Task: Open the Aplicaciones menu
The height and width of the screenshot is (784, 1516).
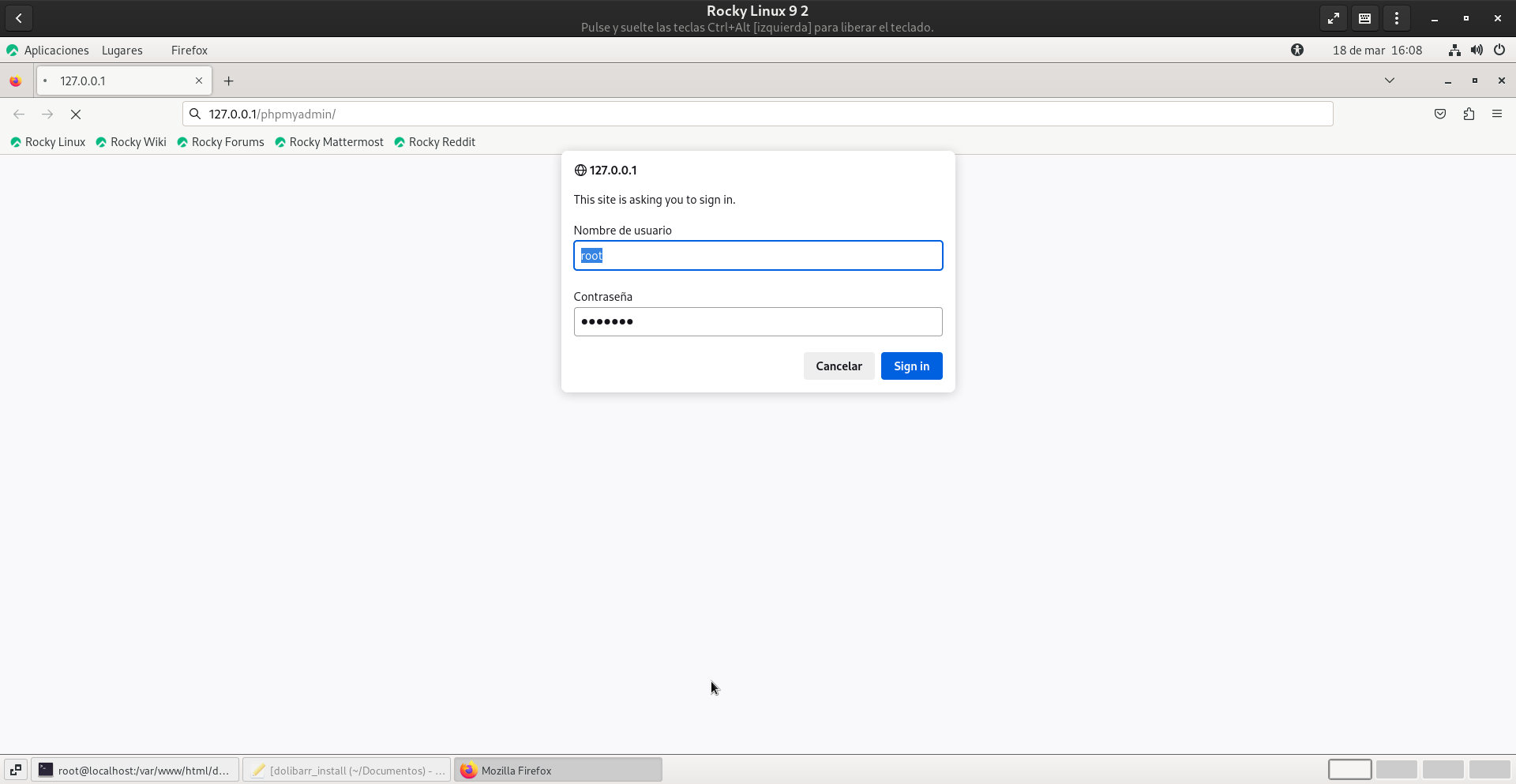Action: [x=48, y=51]
